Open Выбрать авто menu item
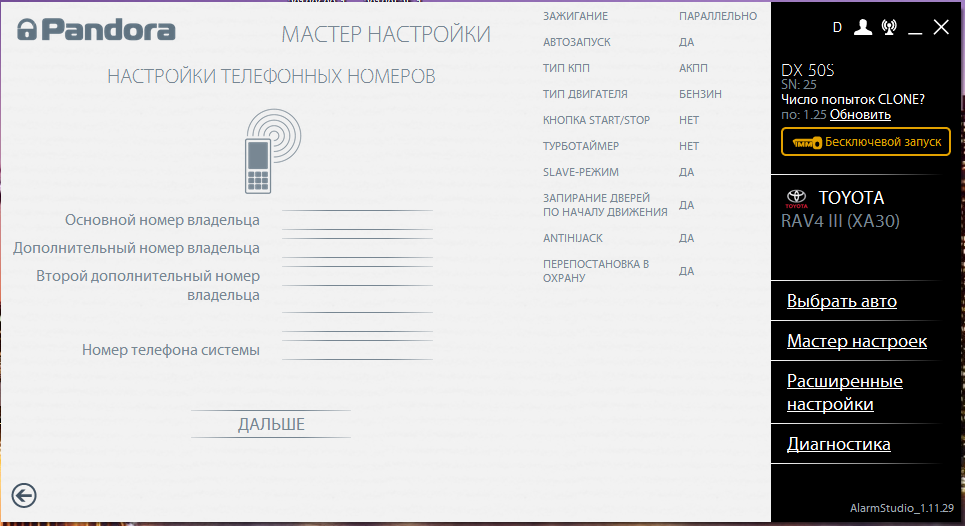 pyautogui.click(x=841, y=301)
